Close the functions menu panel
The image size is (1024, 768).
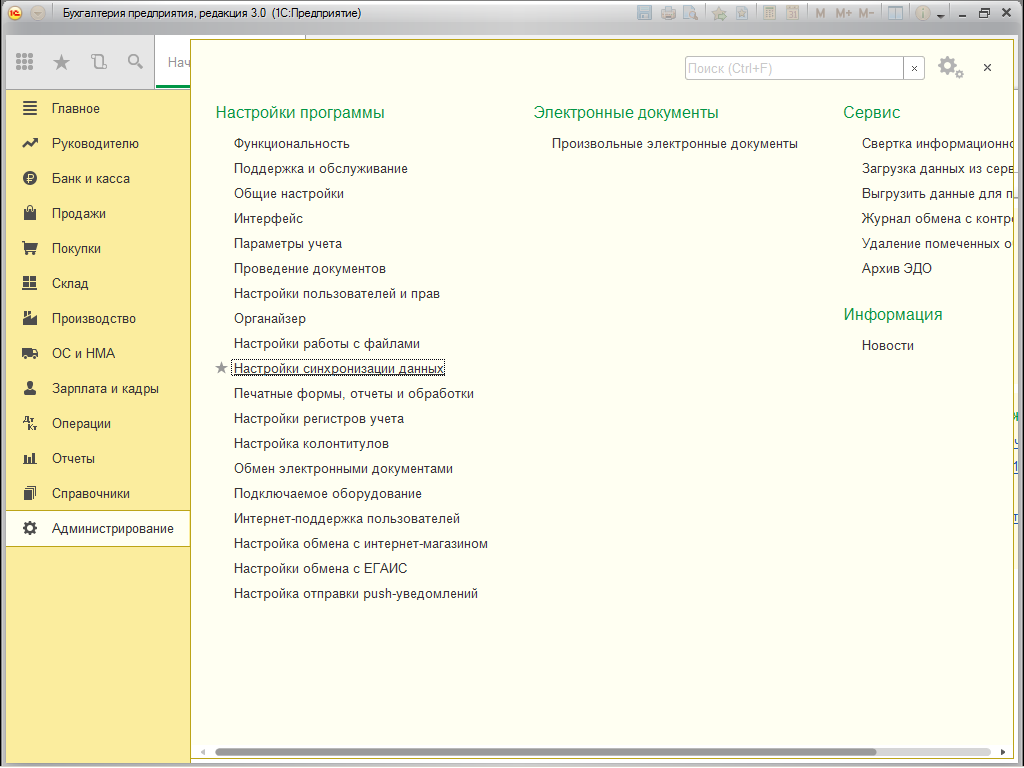tap(987, 67)
